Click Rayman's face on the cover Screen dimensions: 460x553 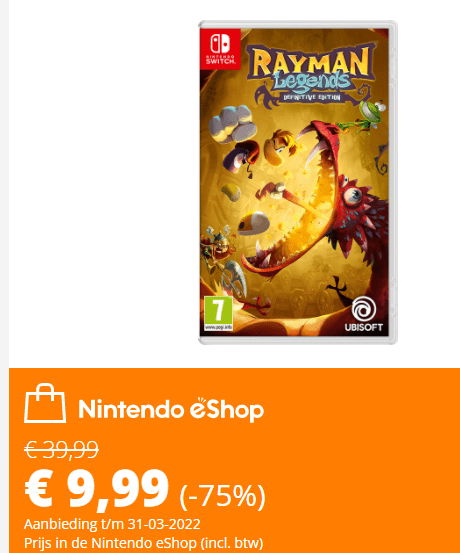point(280,145)
